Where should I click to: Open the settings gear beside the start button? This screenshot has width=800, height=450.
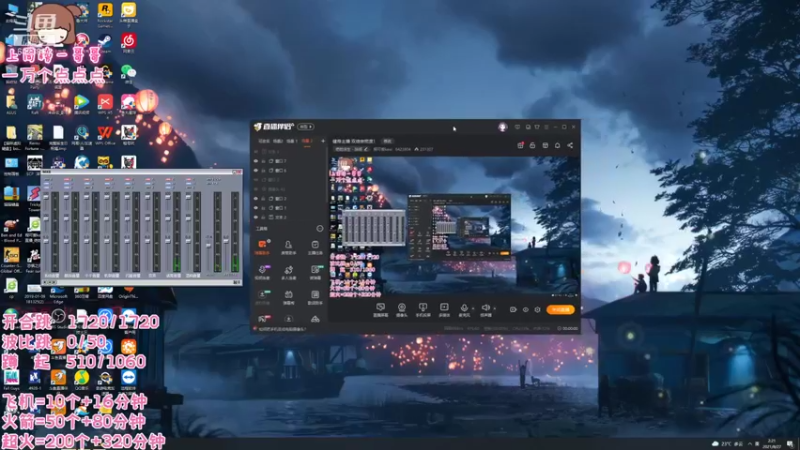click(537, 310)
